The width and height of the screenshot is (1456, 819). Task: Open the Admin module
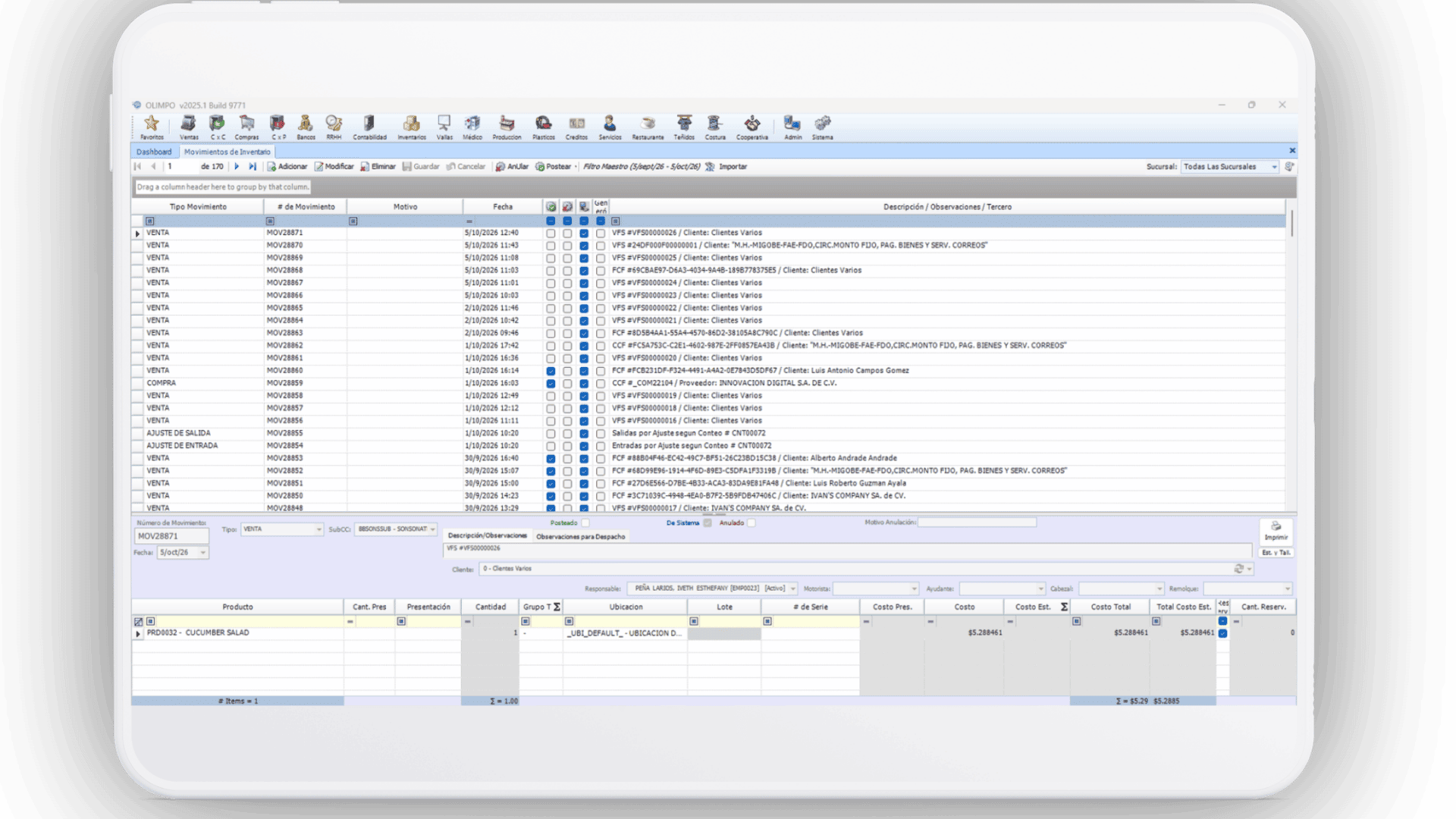pyautogui.click(x=792, y=127)
